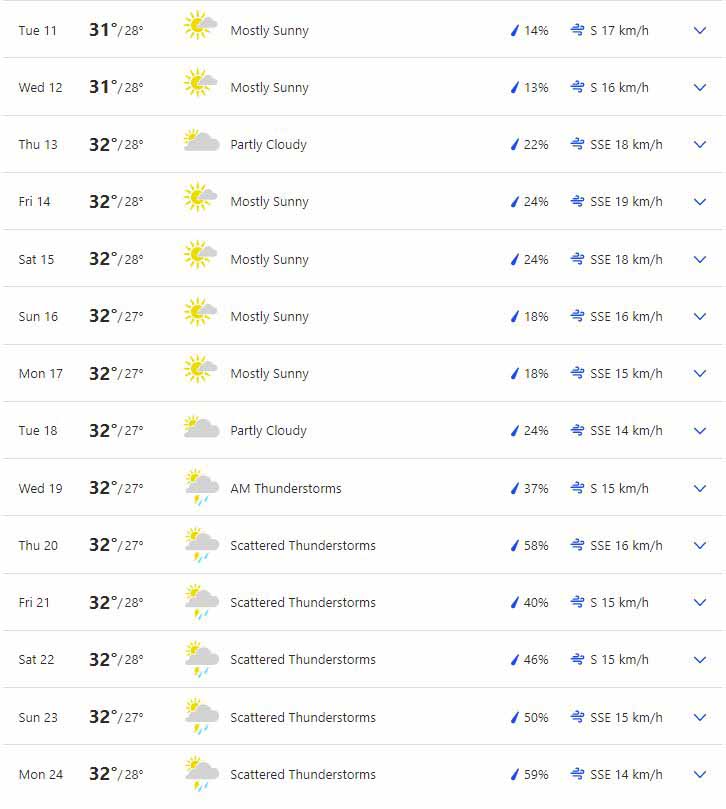Click the mostly sunny icon for Mon 17
This screenshot has width=726, height=809.
(x=201, y=368)
